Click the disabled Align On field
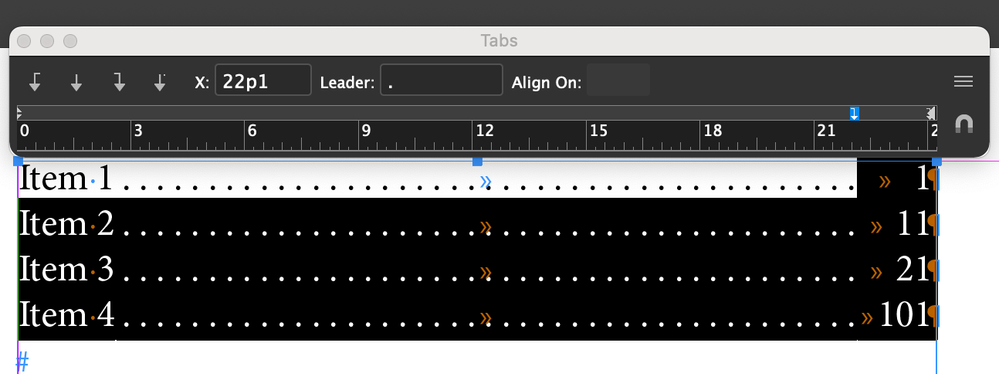The image size is (999, 374). coord(618,80)
